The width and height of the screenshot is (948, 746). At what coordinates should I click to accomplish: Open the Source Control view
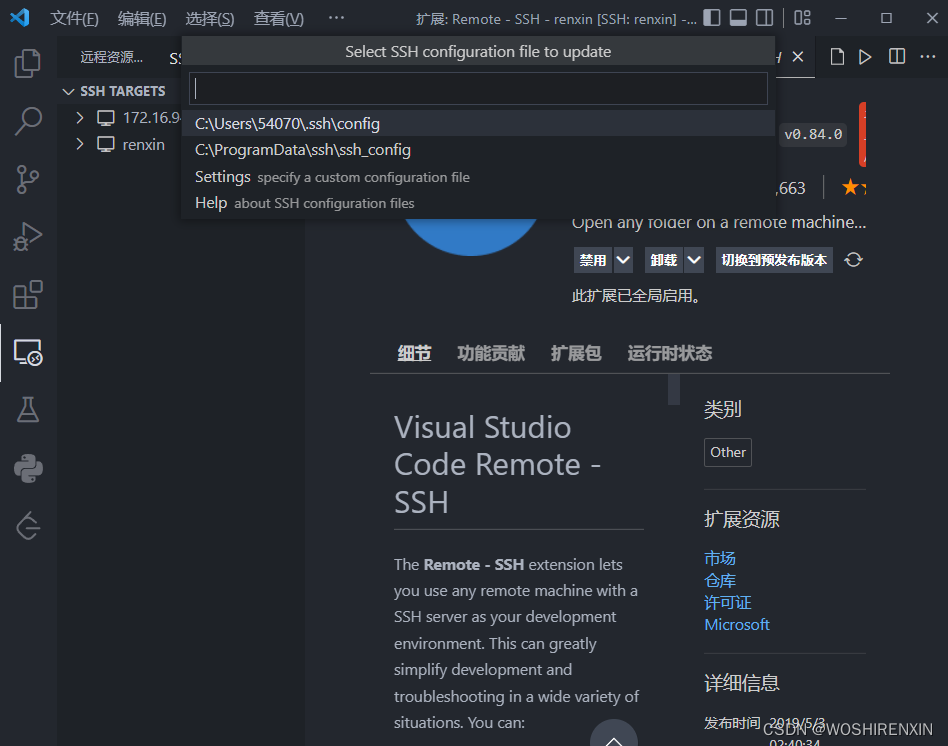[x=28, y=180]
